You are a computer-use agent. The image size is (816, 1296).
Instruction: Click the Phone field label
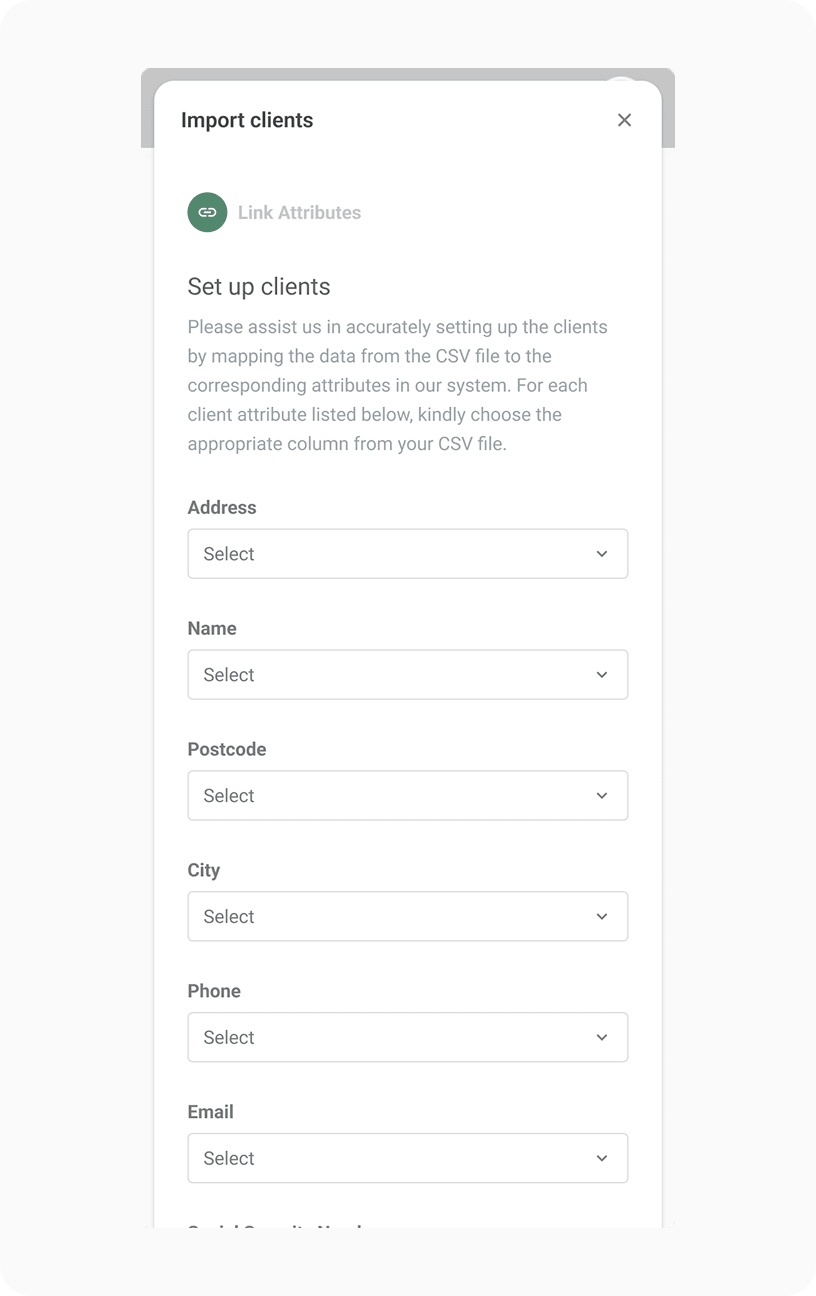click(214, 991)
